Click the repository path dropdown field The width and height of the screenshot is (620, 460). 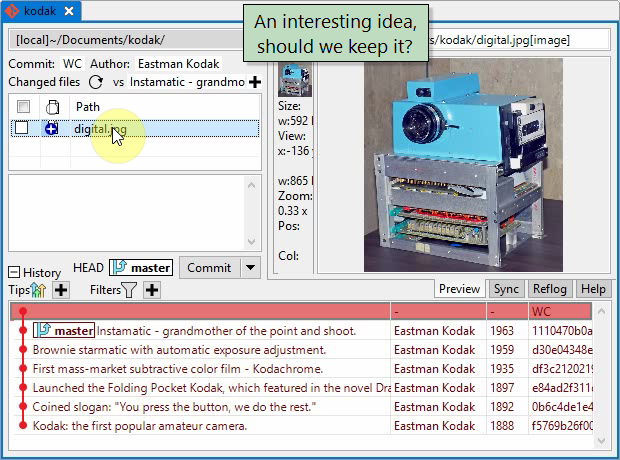coord(125,40)
